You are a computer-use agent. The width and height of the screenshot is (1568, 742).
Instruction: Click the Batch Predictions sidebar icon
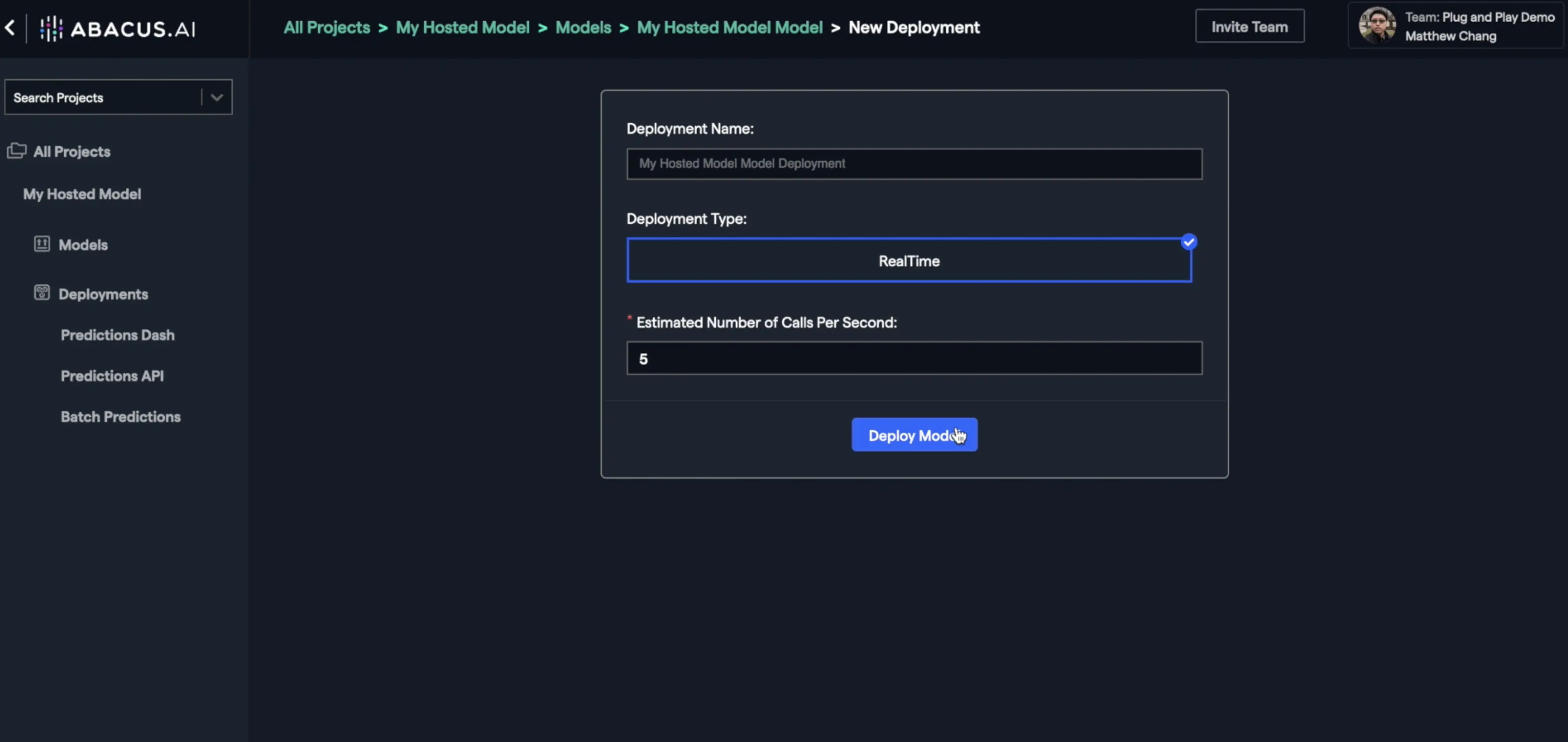(x=120, y=416)
